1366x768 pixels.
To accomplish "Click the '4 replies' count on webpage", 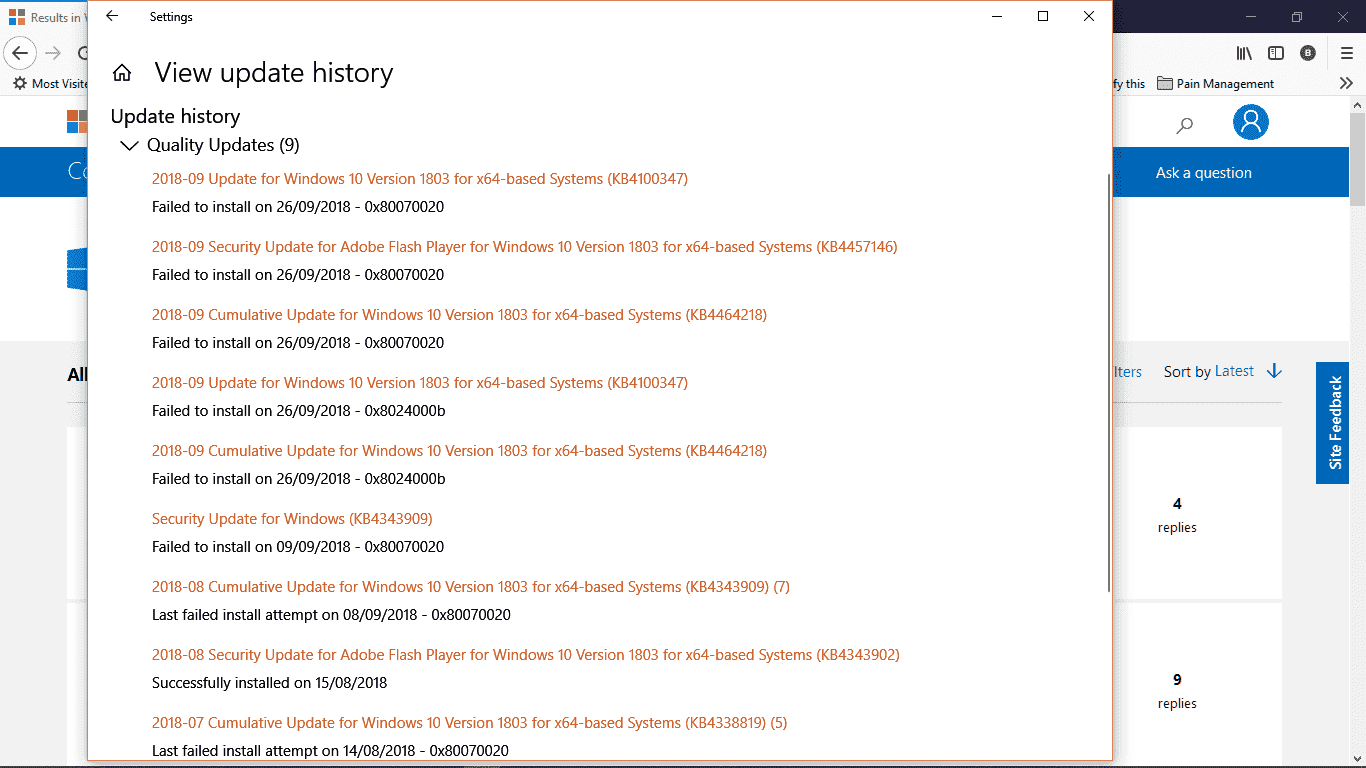I will point(1177,514).
